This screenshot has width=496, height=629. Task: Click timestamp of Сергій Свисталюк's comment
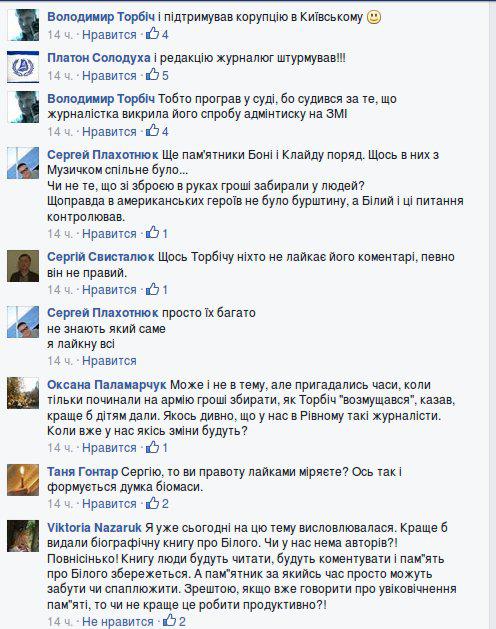(x=60, y=290)
